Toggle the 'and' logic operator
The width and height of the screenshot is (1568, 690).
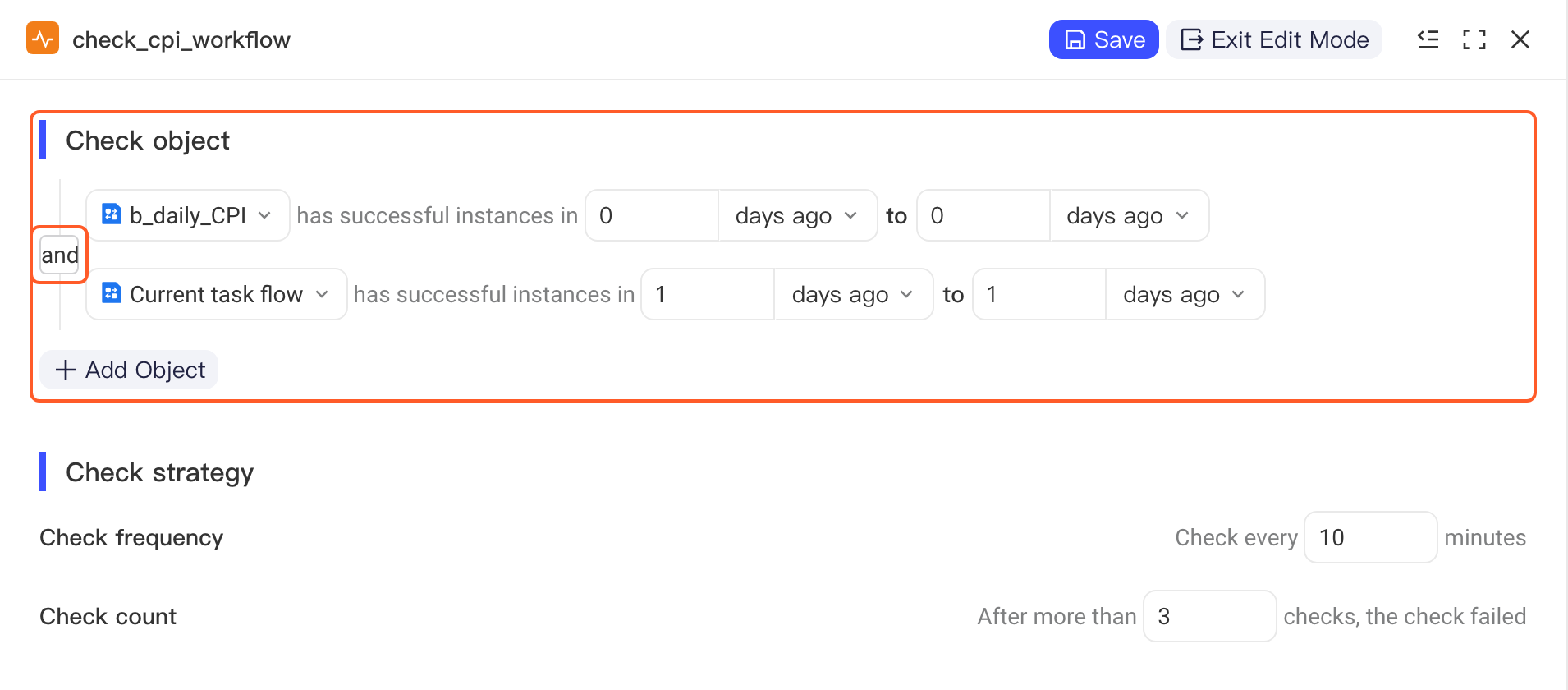click(x=60, y=255)
